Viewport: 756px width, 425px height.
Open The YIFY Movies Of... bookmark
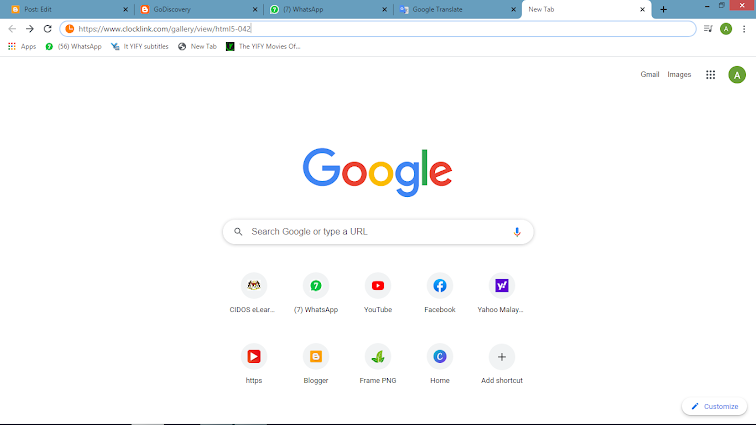pyautogui.click(x=263, y=46)
